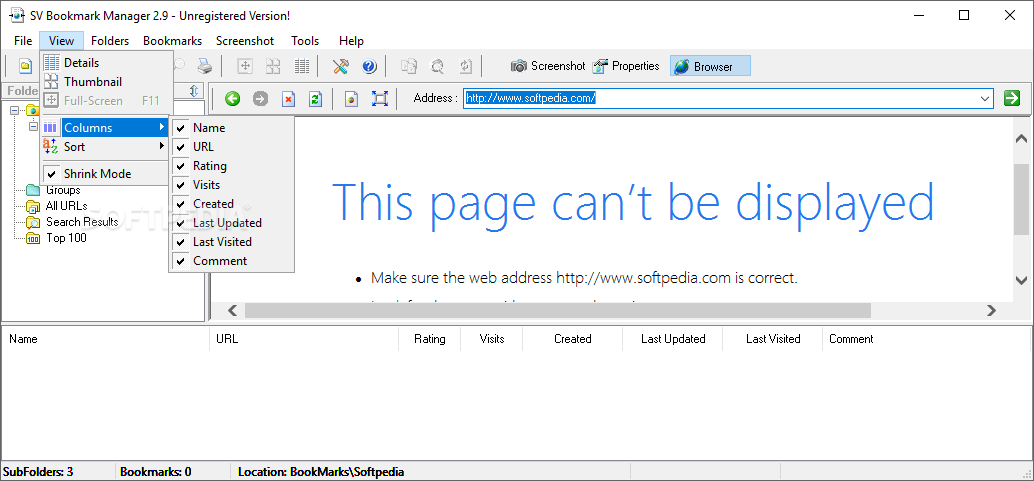Click the browser scroll-right arrow

point(990,310)
